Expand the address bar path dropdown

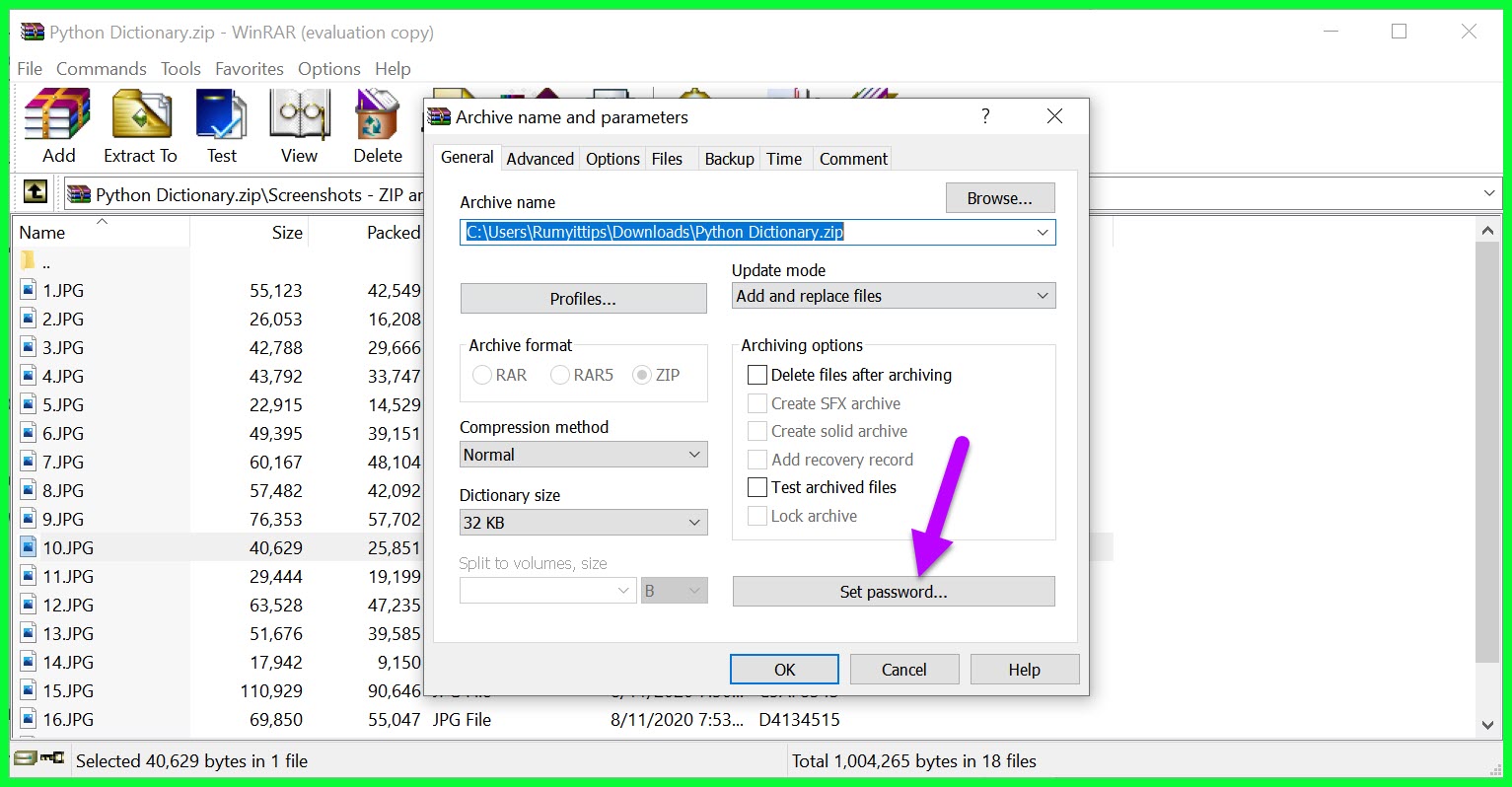1489,193
